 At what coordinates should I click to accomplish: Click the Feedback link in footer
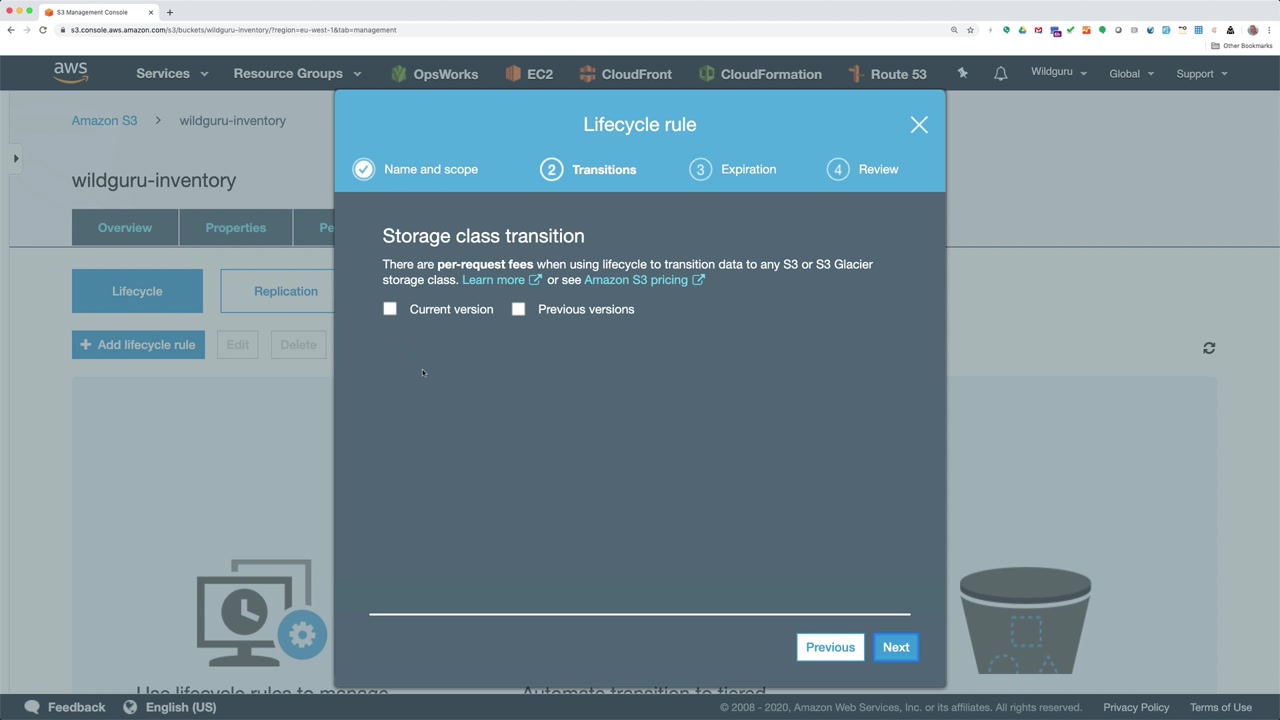click(x=76, y=707)
